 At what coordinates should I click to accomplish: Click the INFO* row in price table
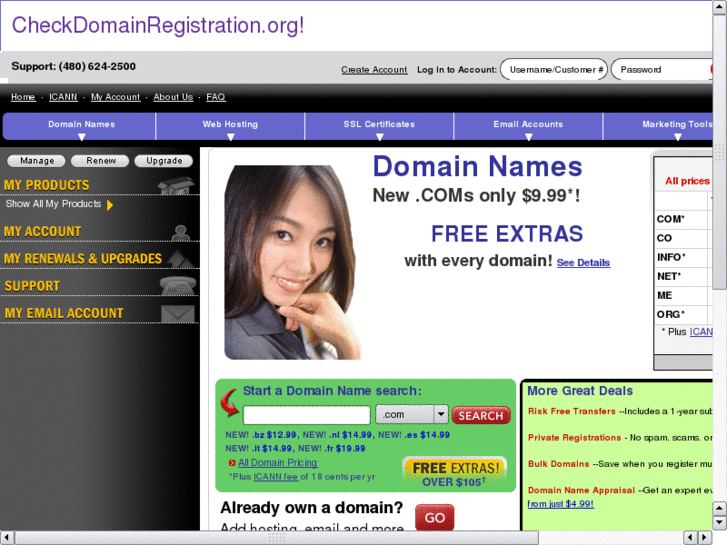683,257
